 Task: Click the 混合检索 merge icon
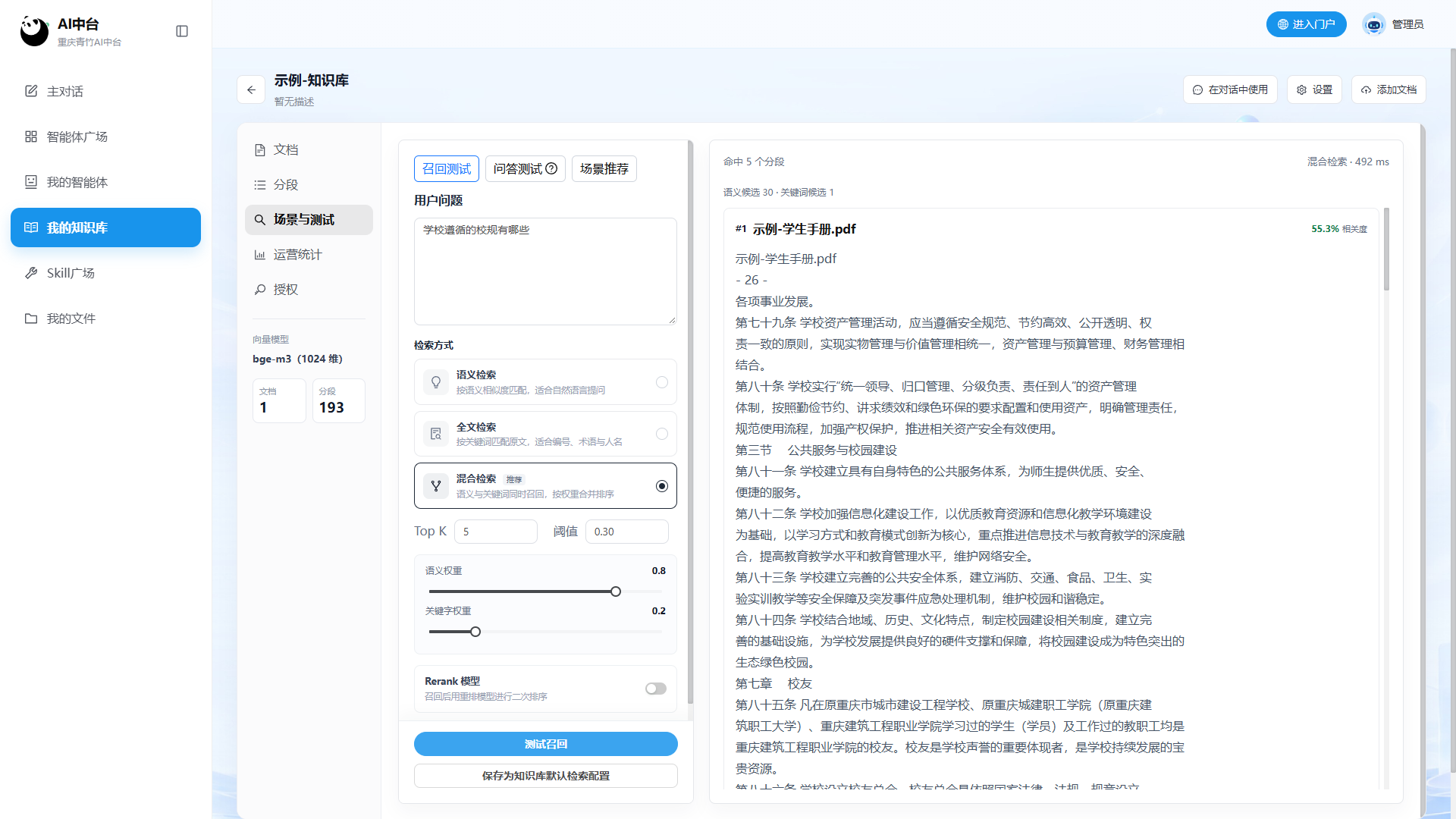coord(436,485)
